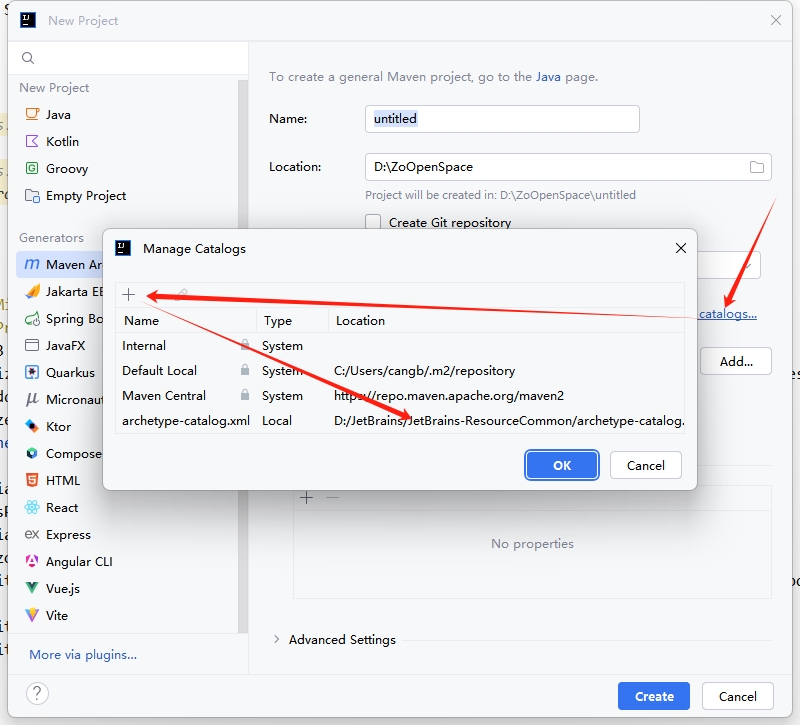Sort catalogs by Type column header
This screenshot has height=725, width=800.
[x=292, y=320]
